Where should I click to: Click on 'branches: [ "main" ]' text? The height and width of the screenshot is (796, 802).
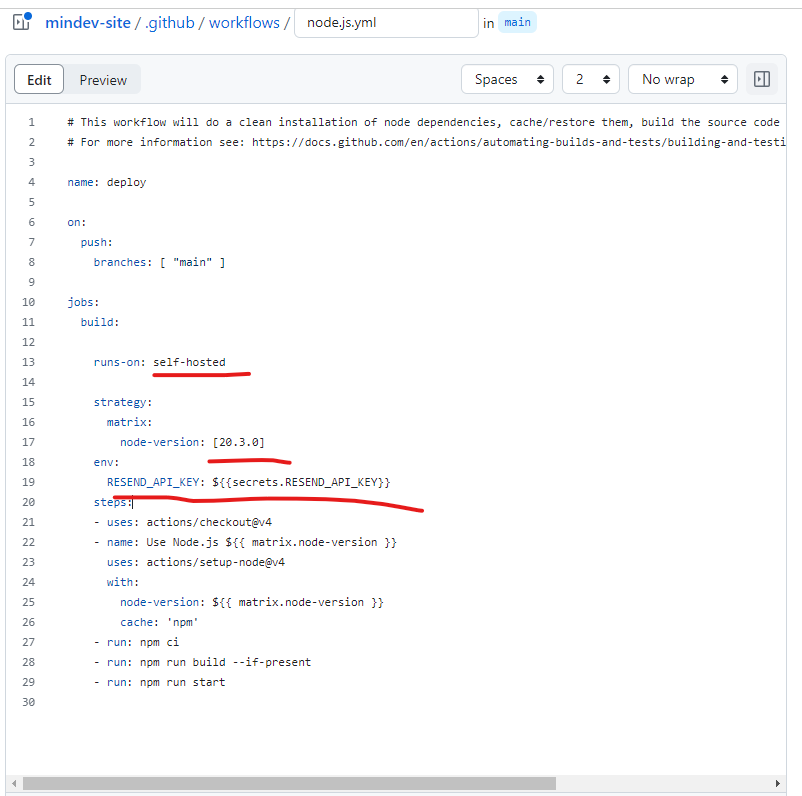tap(159, 262)
